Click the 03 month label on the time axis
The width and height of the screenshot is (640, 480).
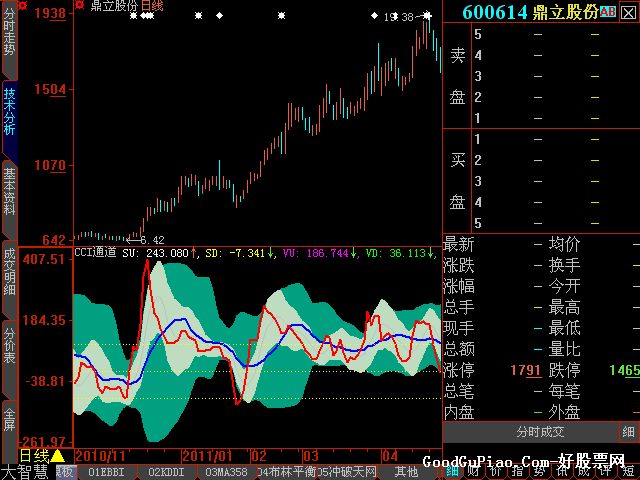point(311,456)
